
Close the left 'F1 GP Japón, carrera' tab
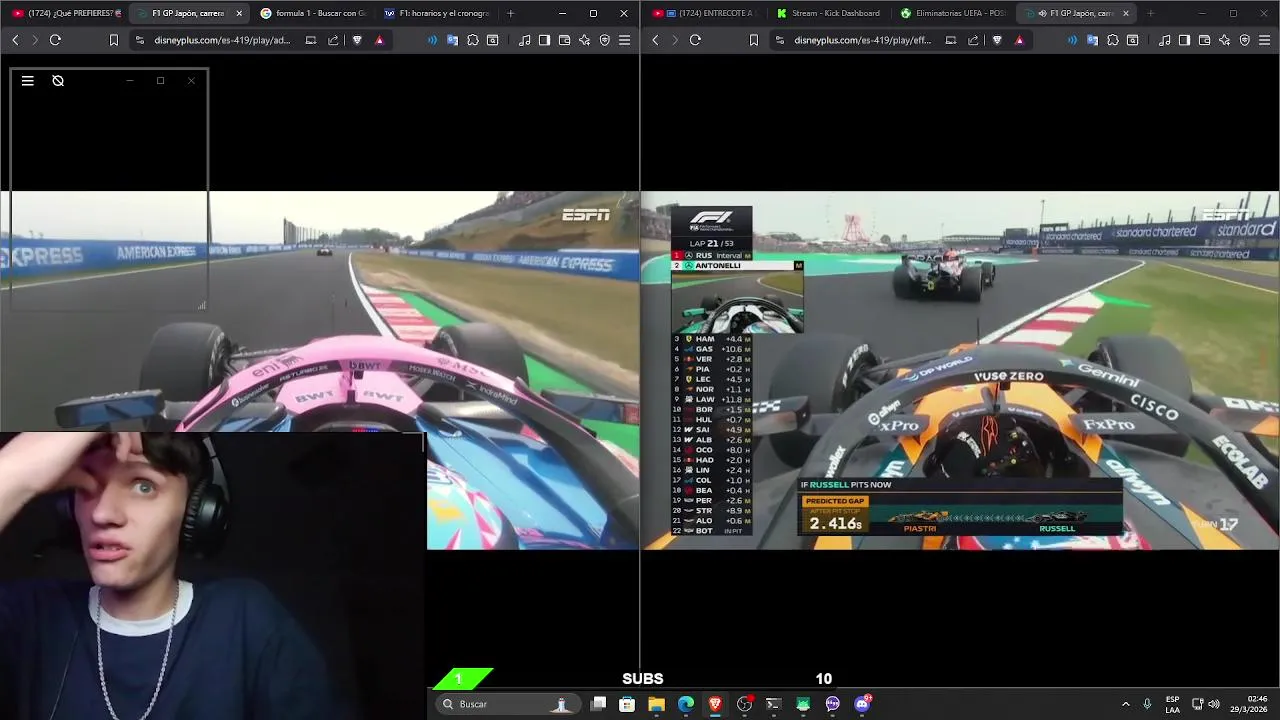pyautogui.click(x=239, y=13)
